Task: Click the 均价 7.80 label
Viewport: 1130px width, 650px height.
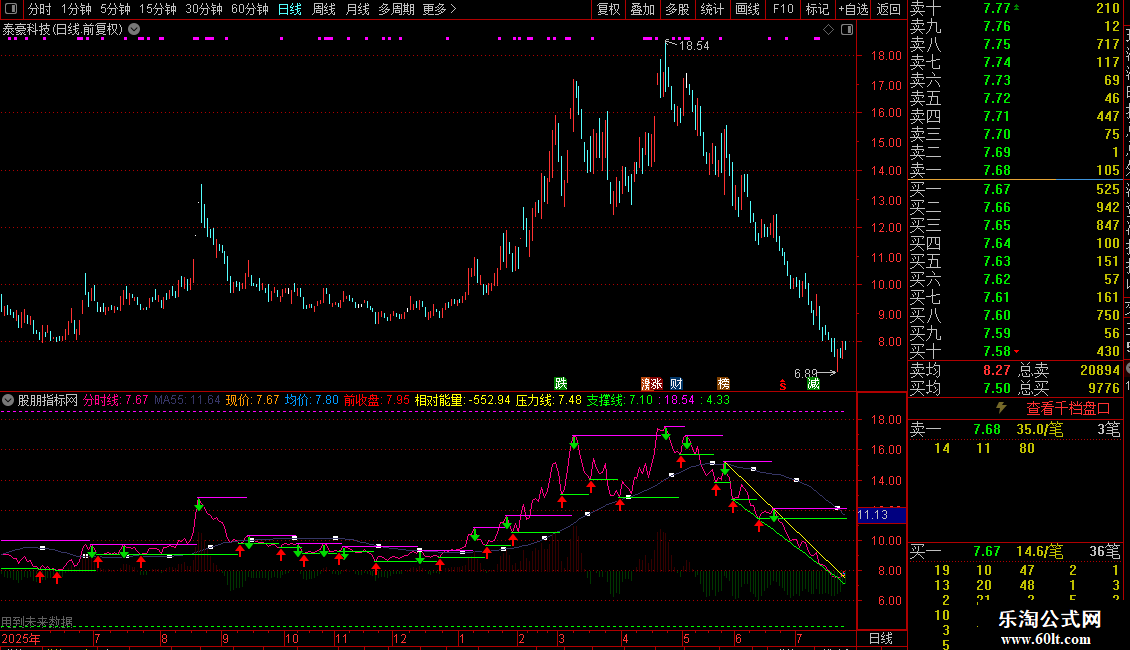Action: [x=311, y=400]
